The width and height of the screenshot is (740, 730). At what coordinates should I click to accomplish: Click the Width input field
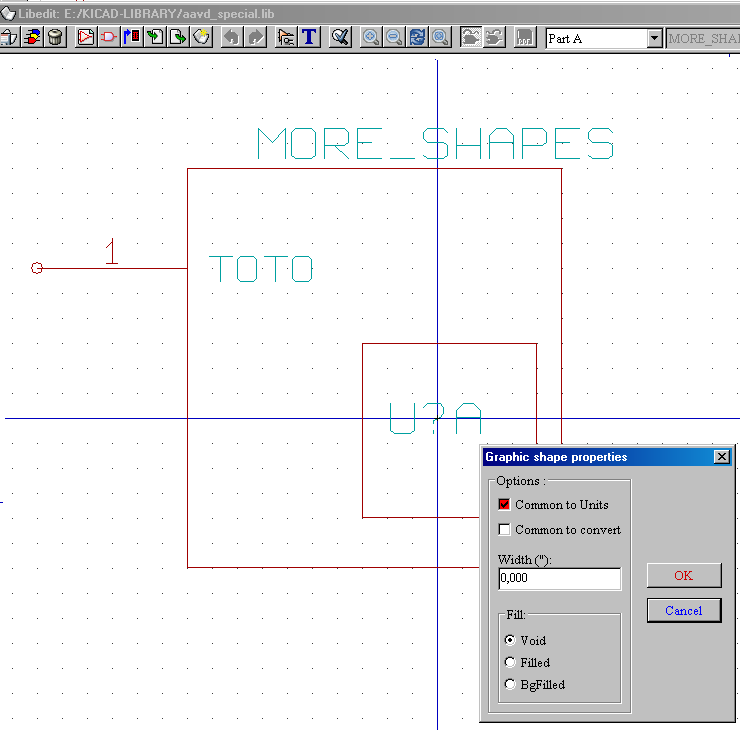coord(559,579)
